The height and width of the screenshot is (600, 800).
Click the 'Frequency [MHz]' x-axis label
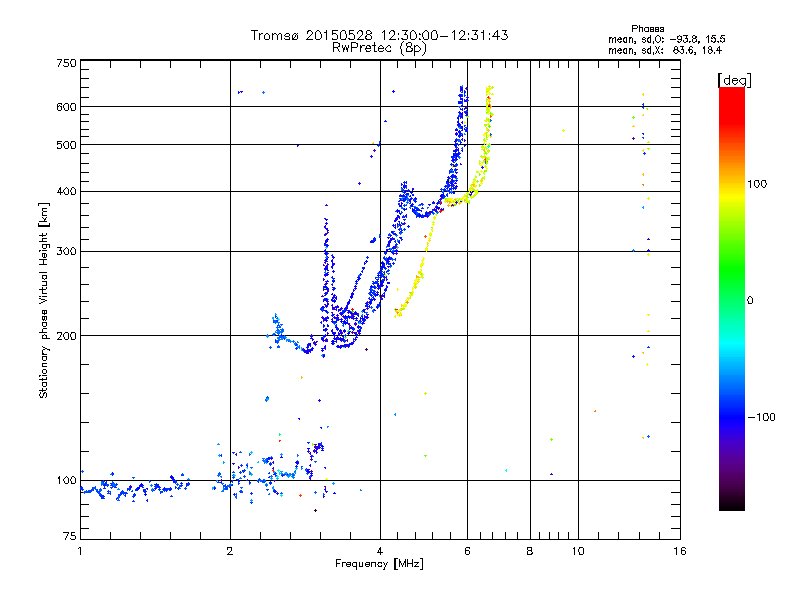pos(379,564)
